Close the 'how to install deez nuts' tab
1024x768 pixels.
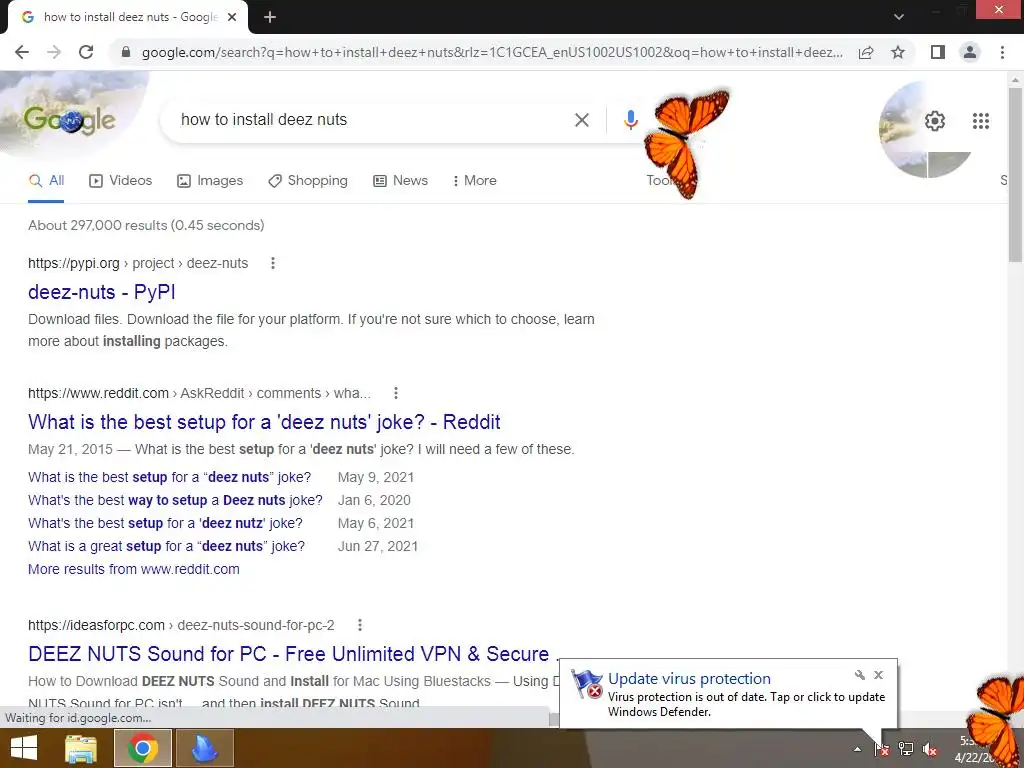coord(232,18)
